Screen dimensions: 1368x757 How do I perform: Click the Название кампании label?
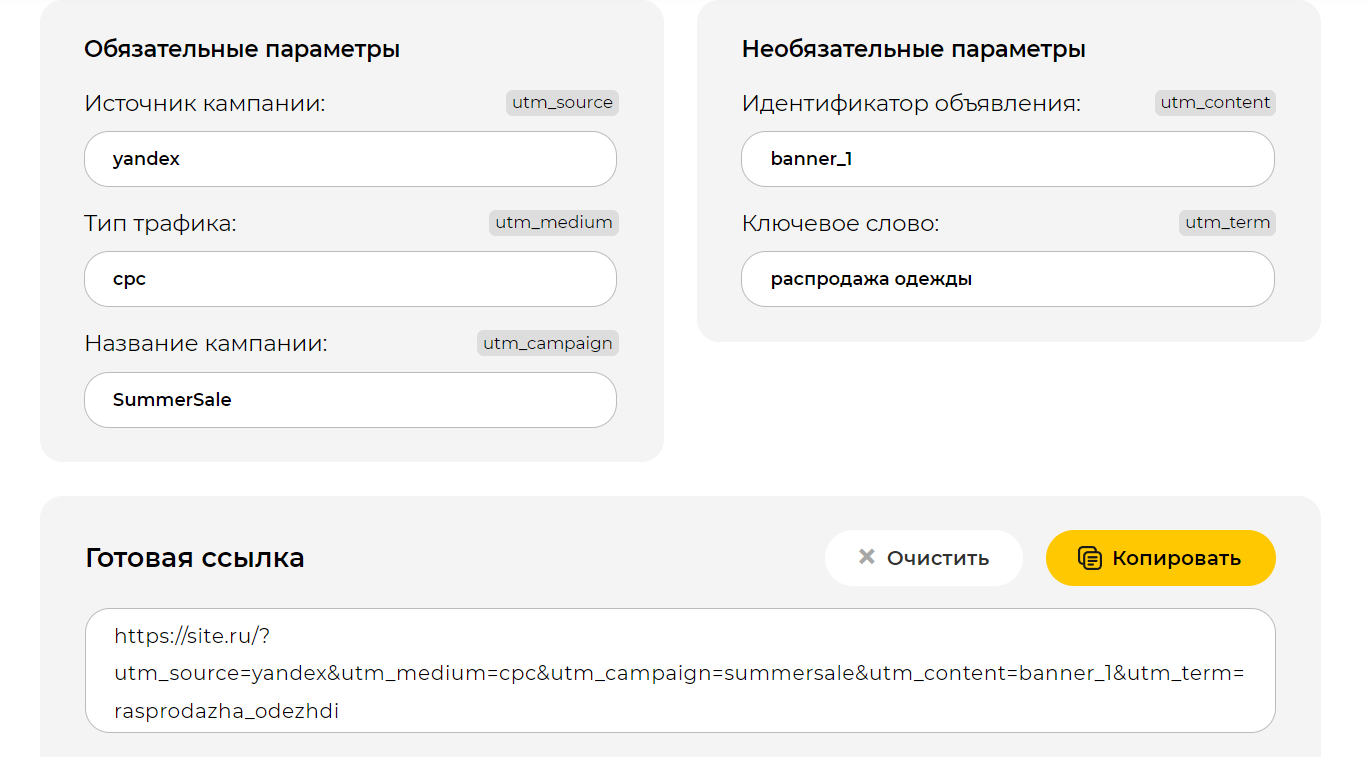click(x=206, y=344)
